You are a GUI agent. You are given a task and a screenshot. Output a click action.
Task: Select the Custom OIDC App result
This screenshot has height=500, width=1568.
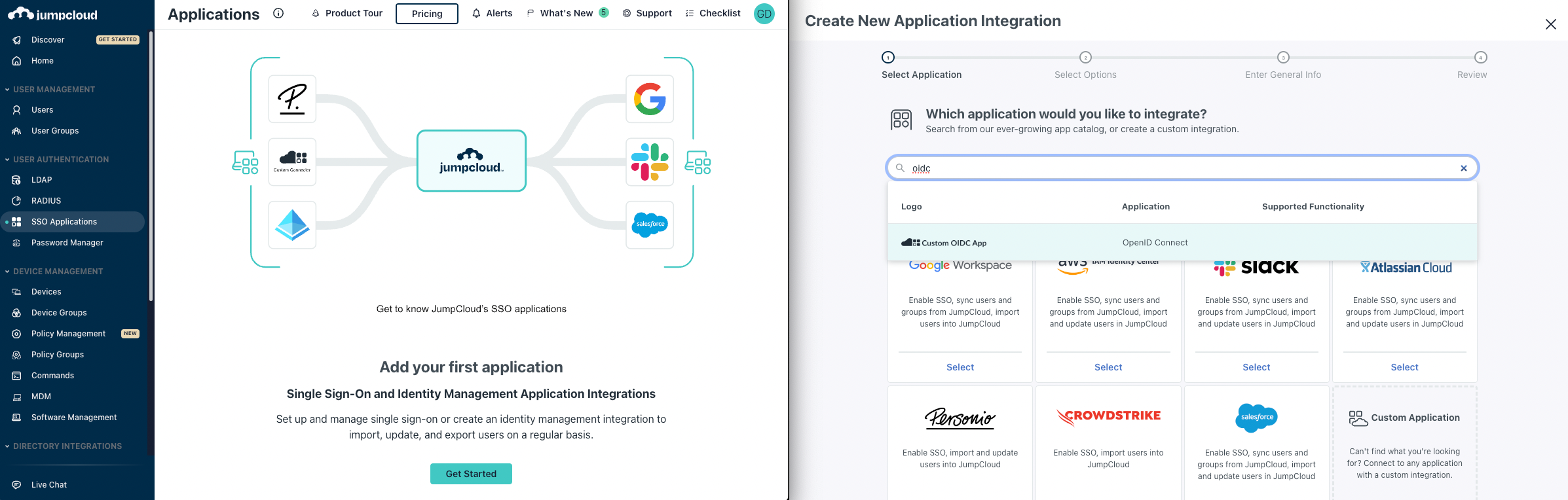pos(1182,243)
